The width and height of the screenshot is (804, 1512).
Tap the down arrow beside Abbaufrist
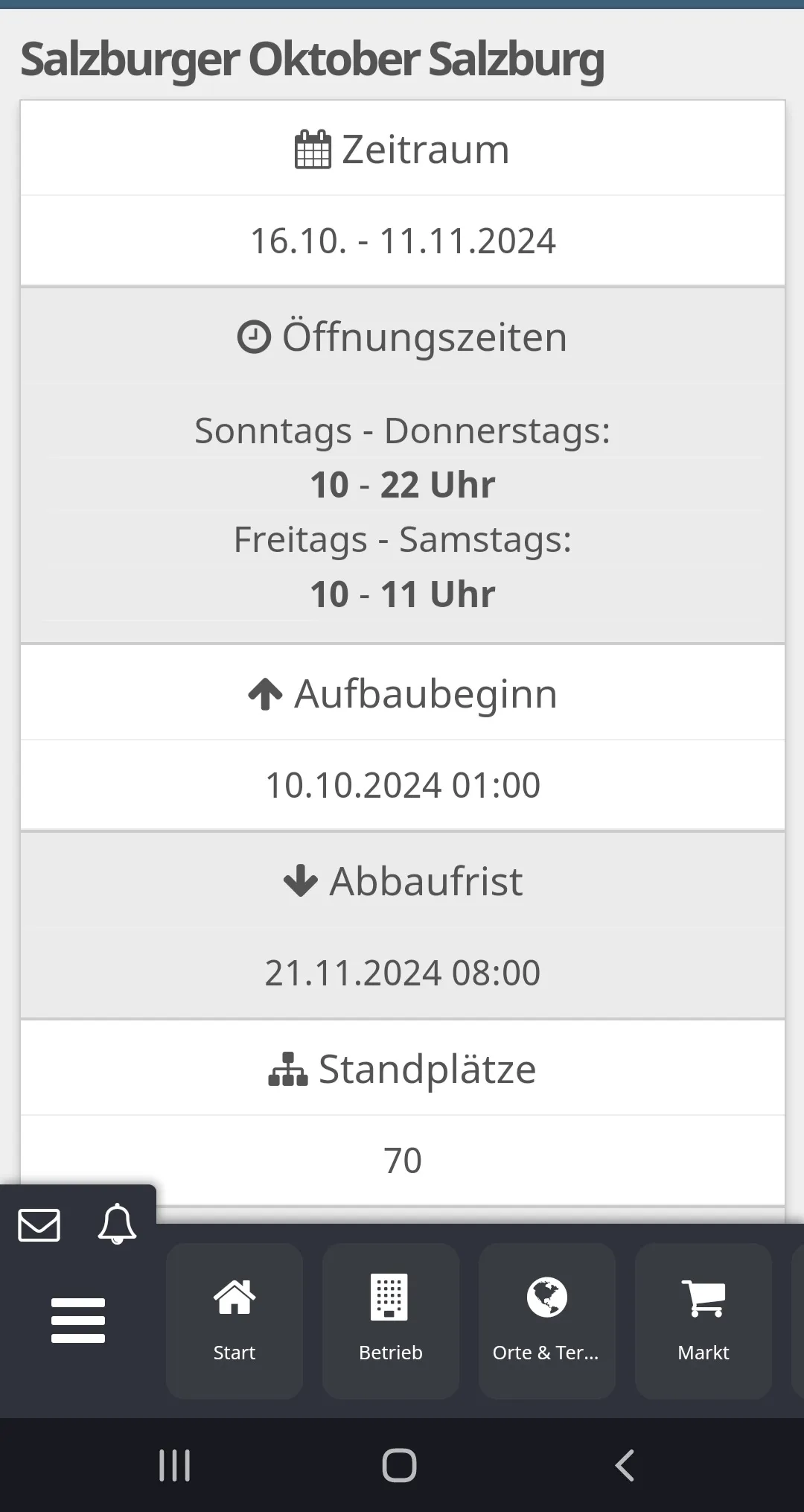[x=301, y=881]
